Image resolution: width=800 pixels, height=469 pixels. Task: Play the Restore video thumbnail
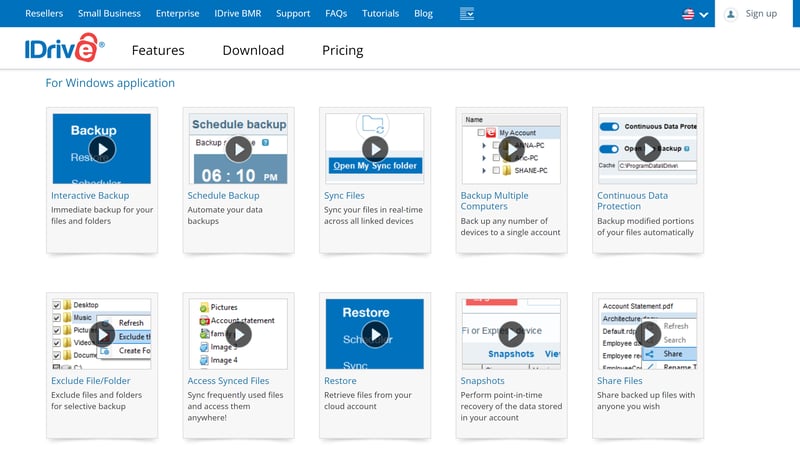pyautogui.click(x=374, y=334)
